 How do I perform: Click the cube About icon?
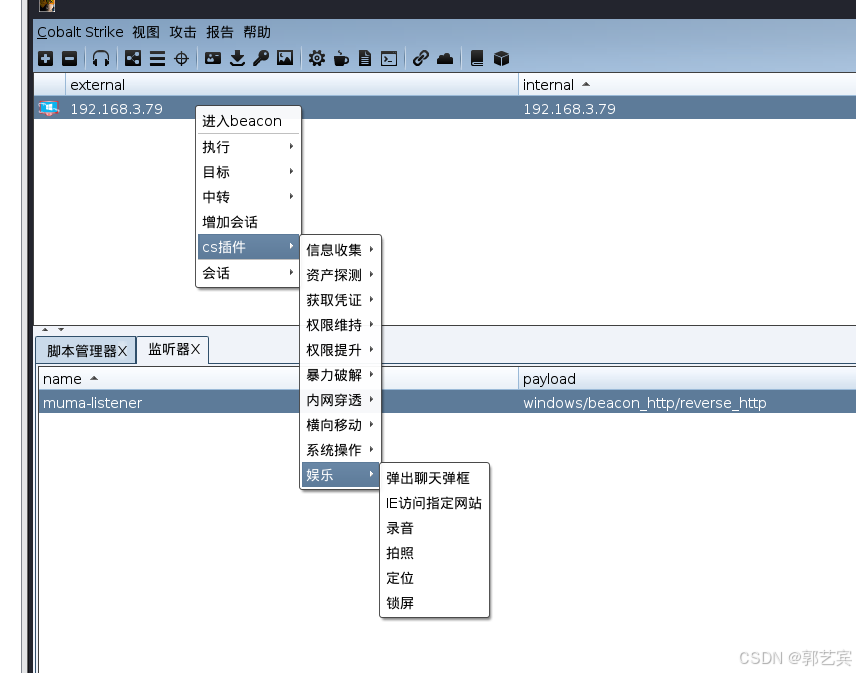(x=501, y=58)
